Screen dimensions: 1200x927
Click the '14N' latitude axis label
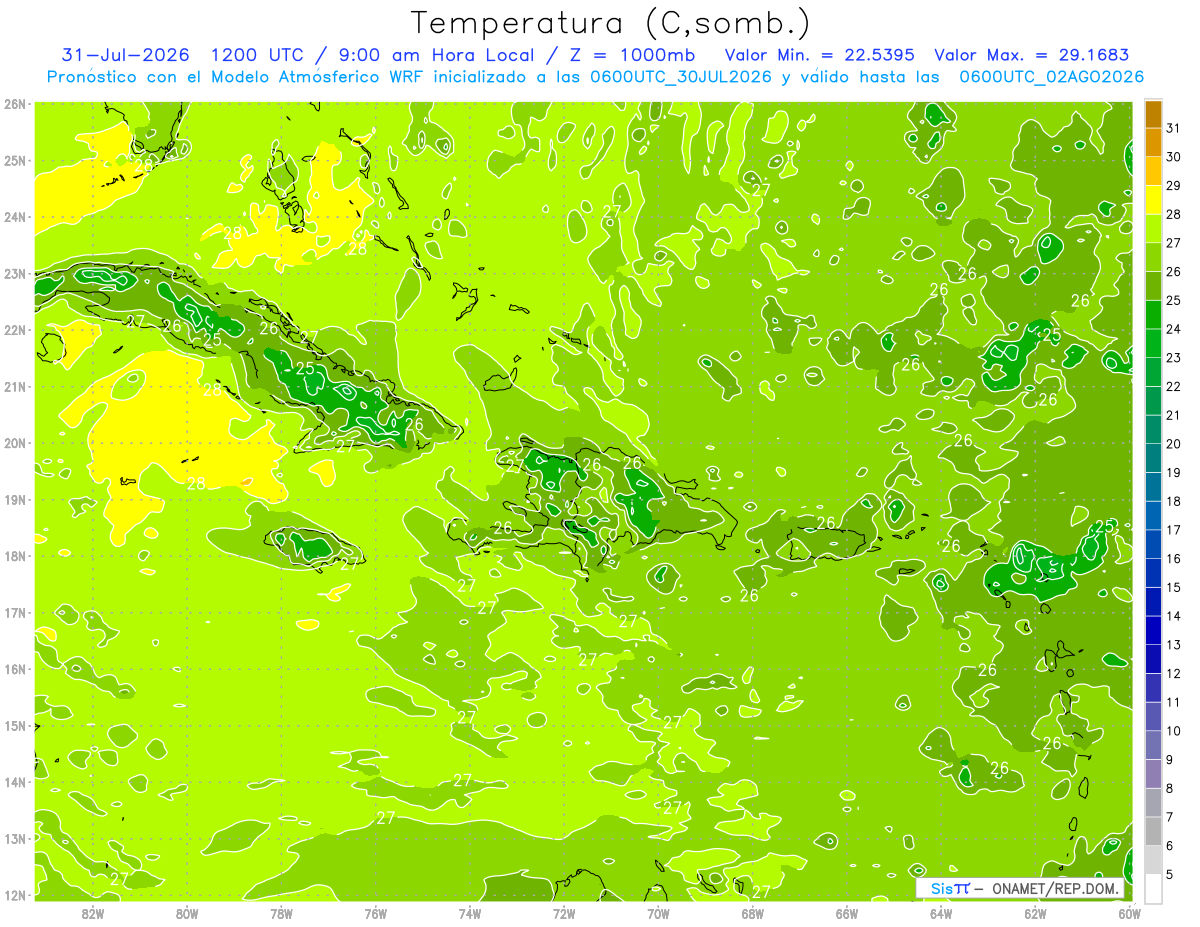pyautogui.click(x=16, y=782)
